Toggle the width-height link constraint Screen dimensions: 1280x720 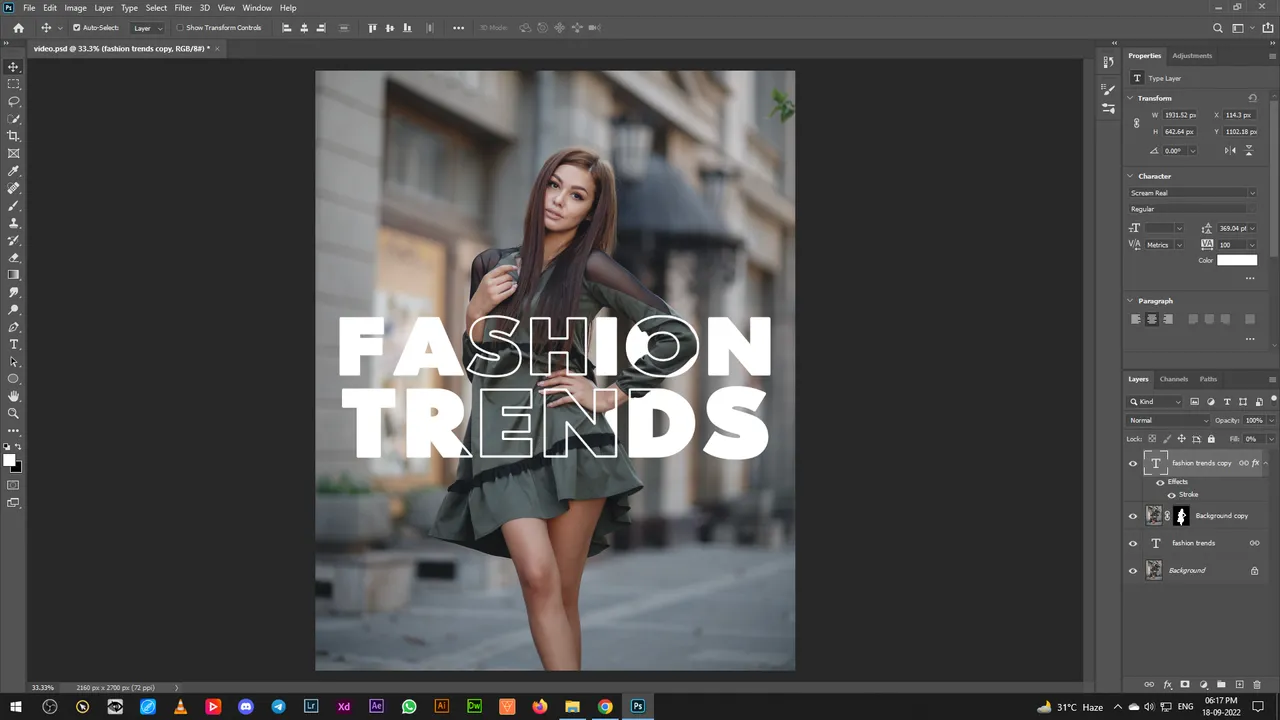tap(1136, 124)
